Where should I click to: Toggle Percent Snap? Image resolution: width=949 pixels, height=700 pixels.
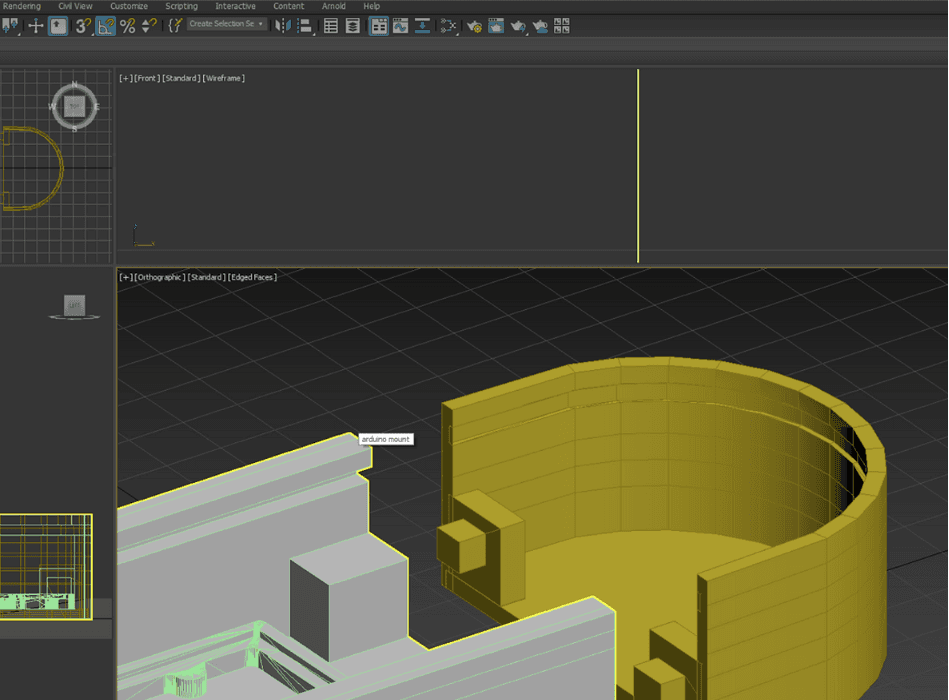click(128, 26)
